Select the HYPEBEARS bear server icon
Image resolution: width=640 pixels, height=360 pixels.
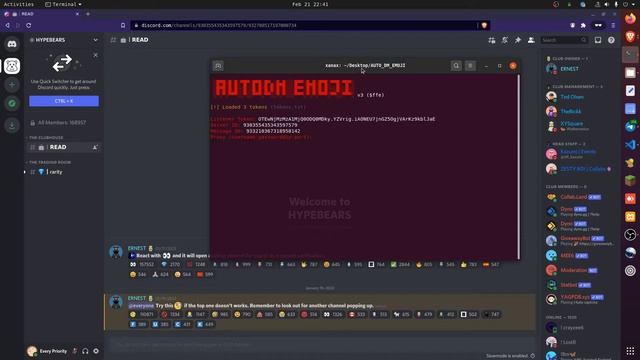click(x=12, y=66)
